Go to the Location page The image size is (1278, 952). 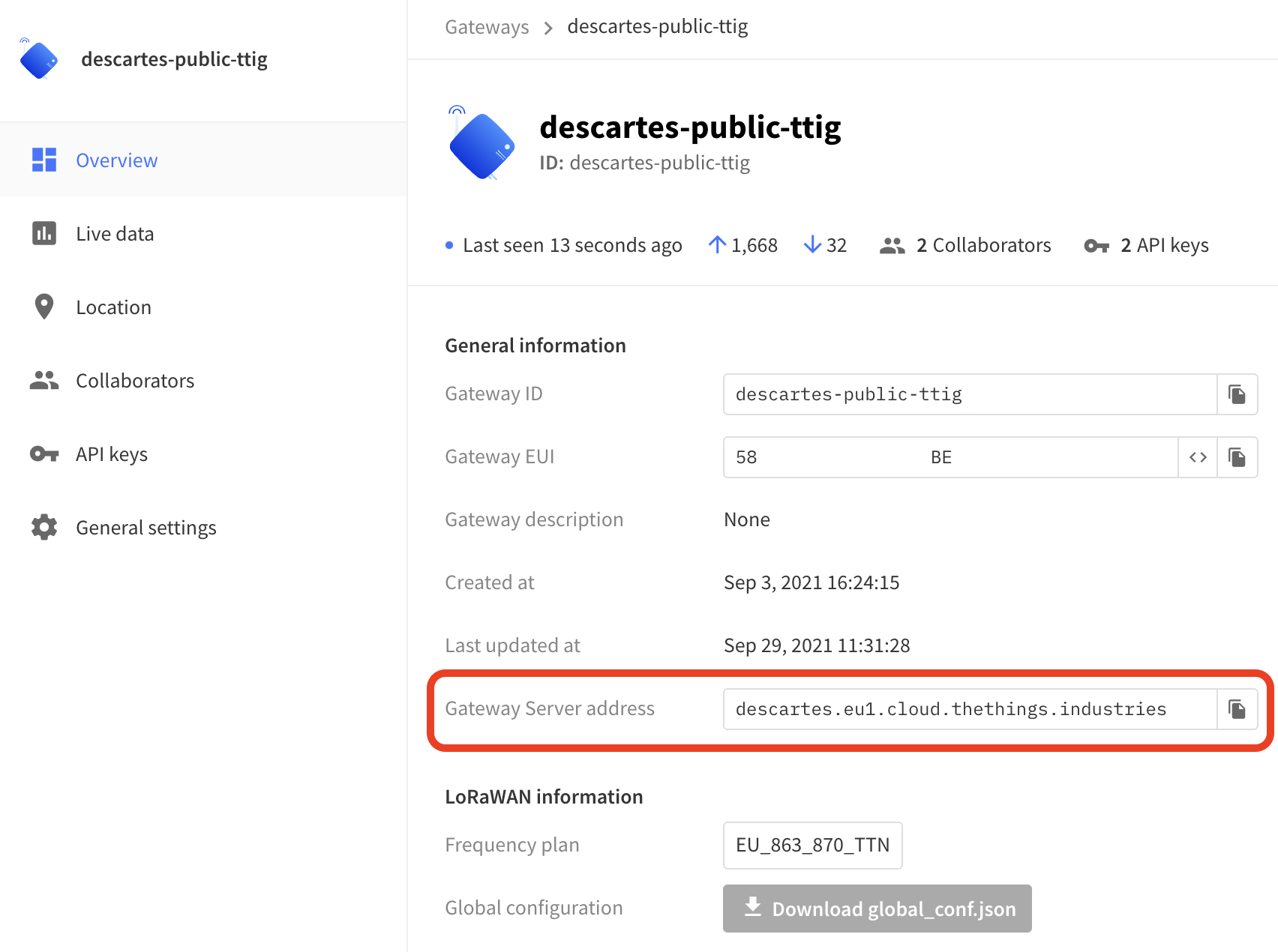(x=203, y=307)
